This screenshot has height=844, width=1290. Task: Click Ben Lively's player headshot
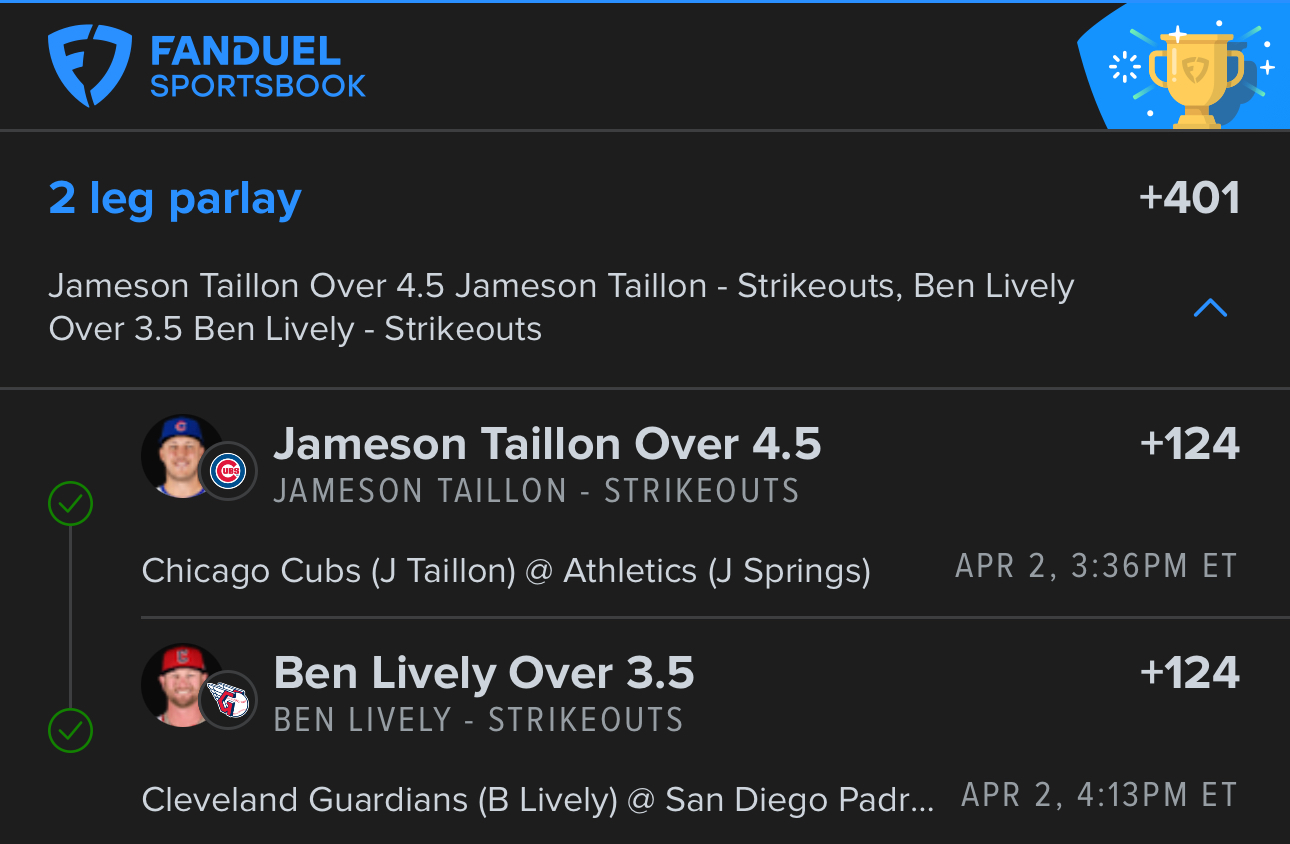[x=182, y=685]
